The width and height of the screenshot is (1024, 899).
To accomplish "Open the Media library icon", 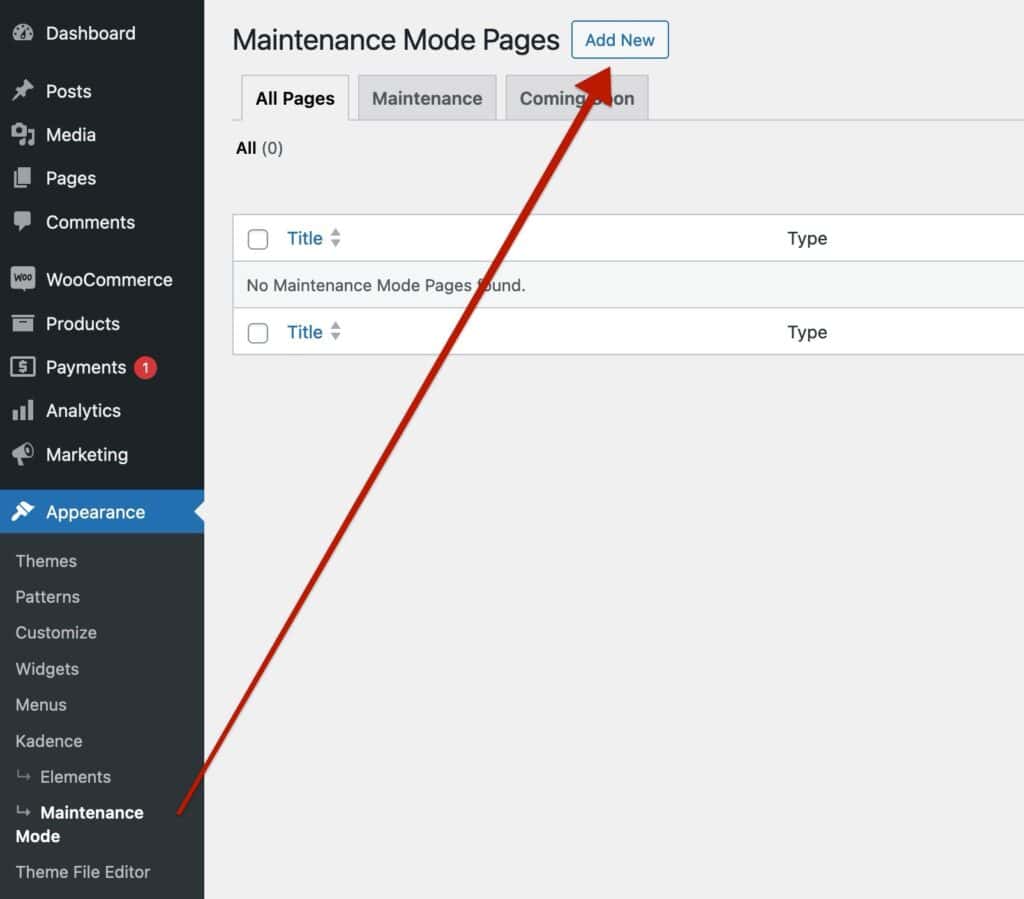I will click(x=24, y=135).
